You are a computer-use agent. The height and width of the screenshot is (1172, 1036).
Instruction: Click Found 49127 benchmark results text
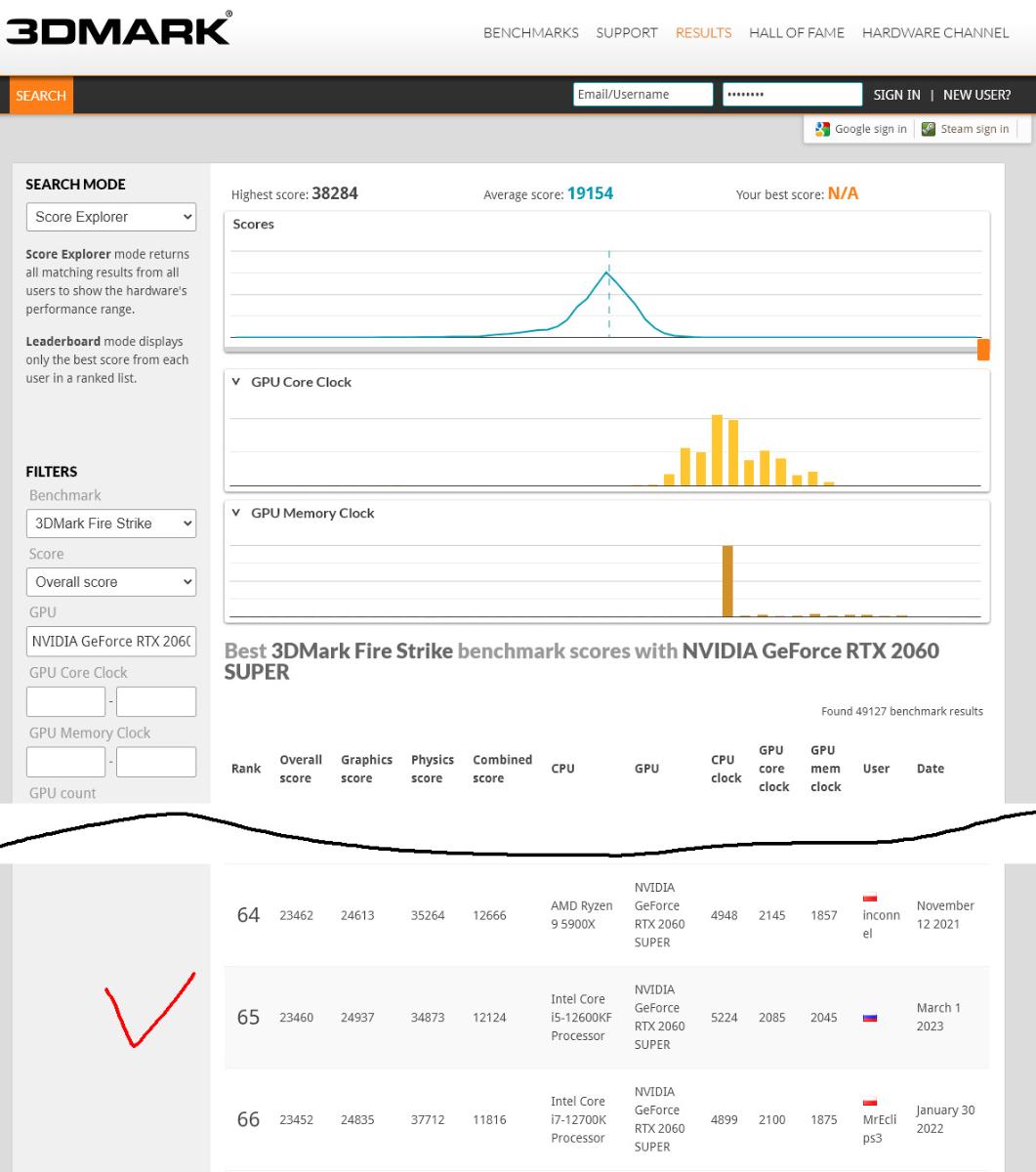(x=902, y=712)
